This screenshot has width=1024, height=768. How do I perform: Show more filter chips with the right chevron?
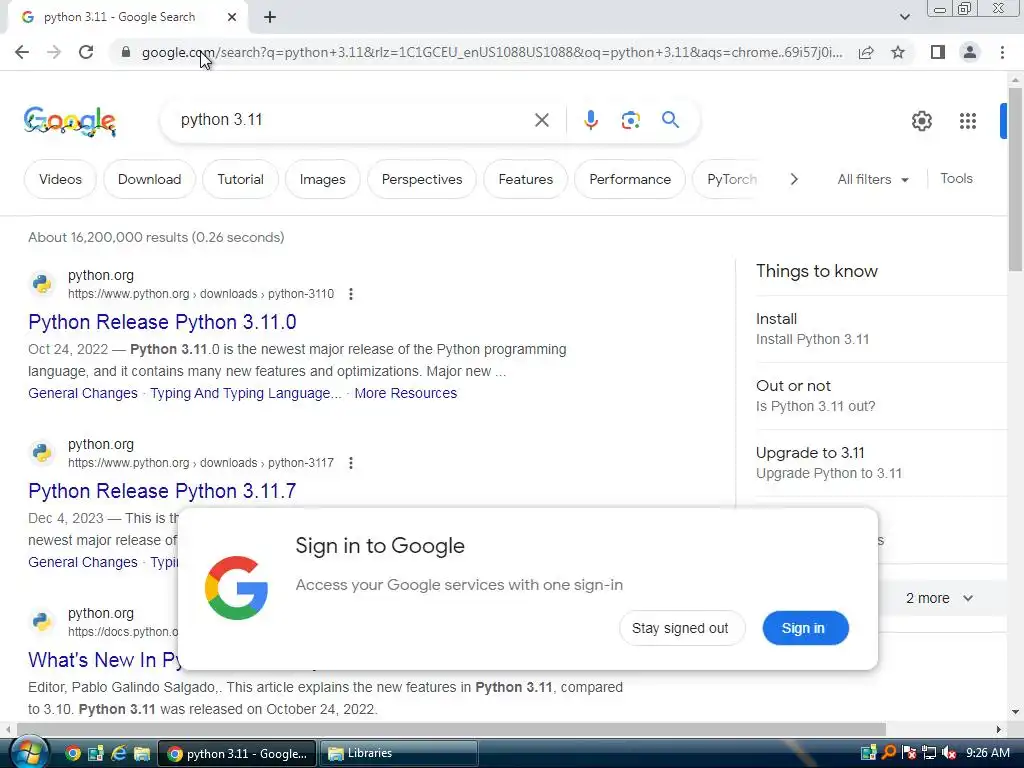click(793, 179)
